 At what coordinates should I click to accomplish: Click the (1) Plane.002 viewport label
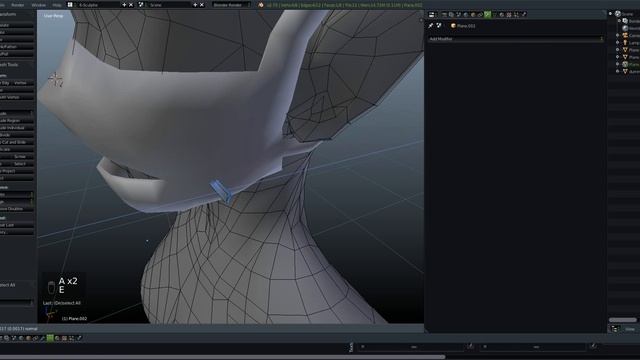point(74,319)
